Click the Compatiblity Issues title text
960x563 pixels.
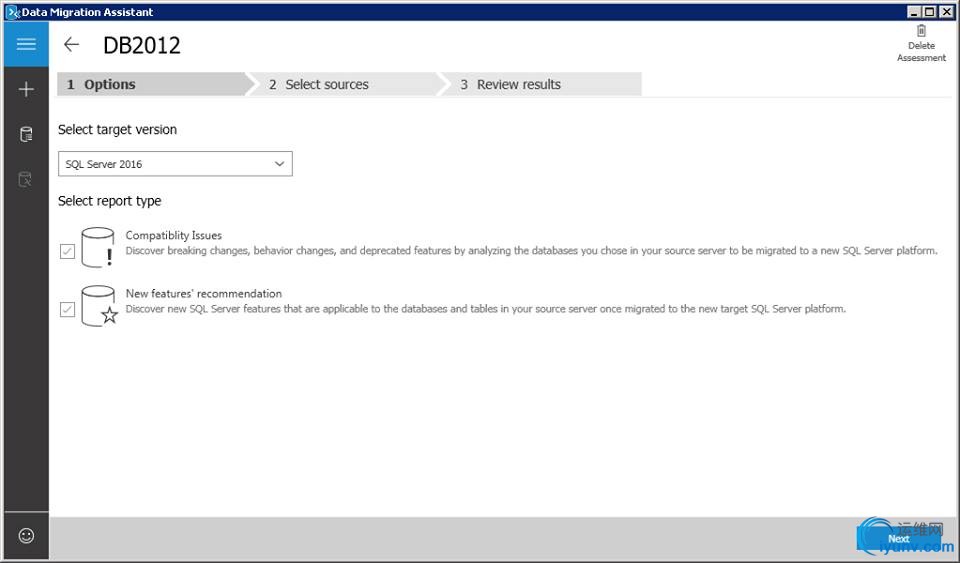tap(174, 236)
